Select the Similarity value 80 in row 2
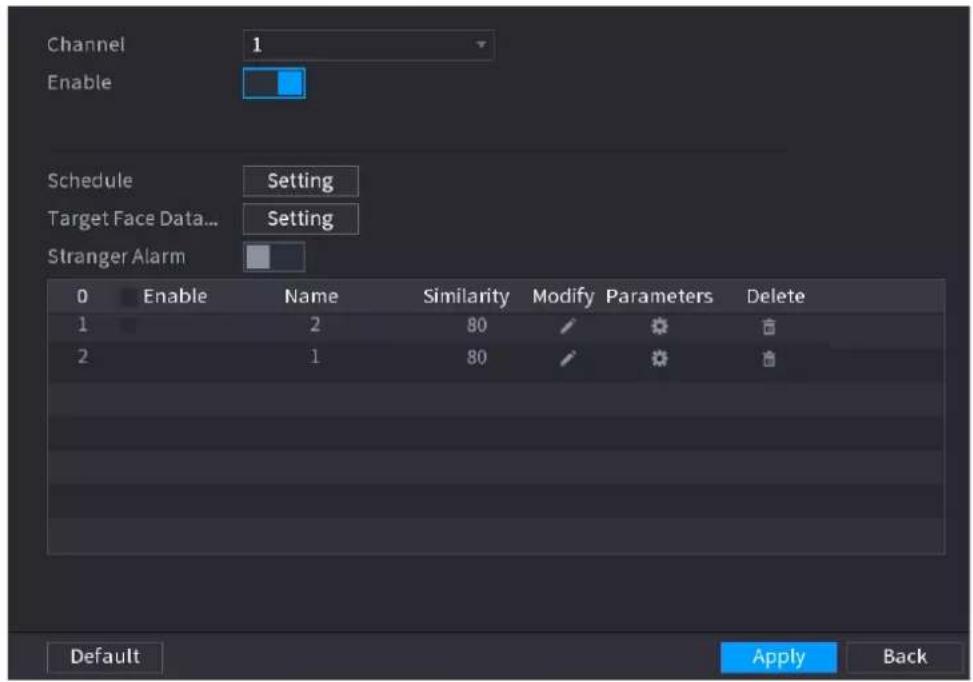Image resolution: width=973 pixels, height=682 pixels. point(477,357)
